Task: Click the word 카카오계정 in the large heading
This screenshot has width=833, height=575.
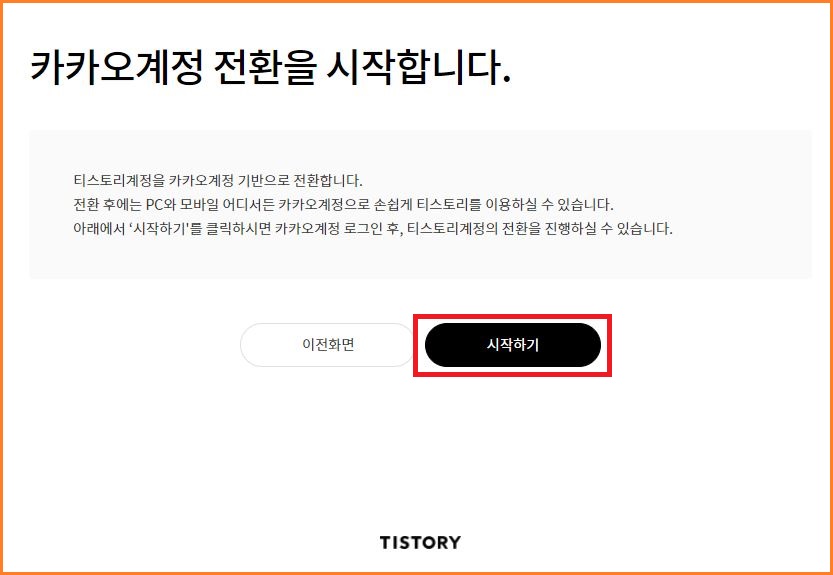Action: [116, 68]
